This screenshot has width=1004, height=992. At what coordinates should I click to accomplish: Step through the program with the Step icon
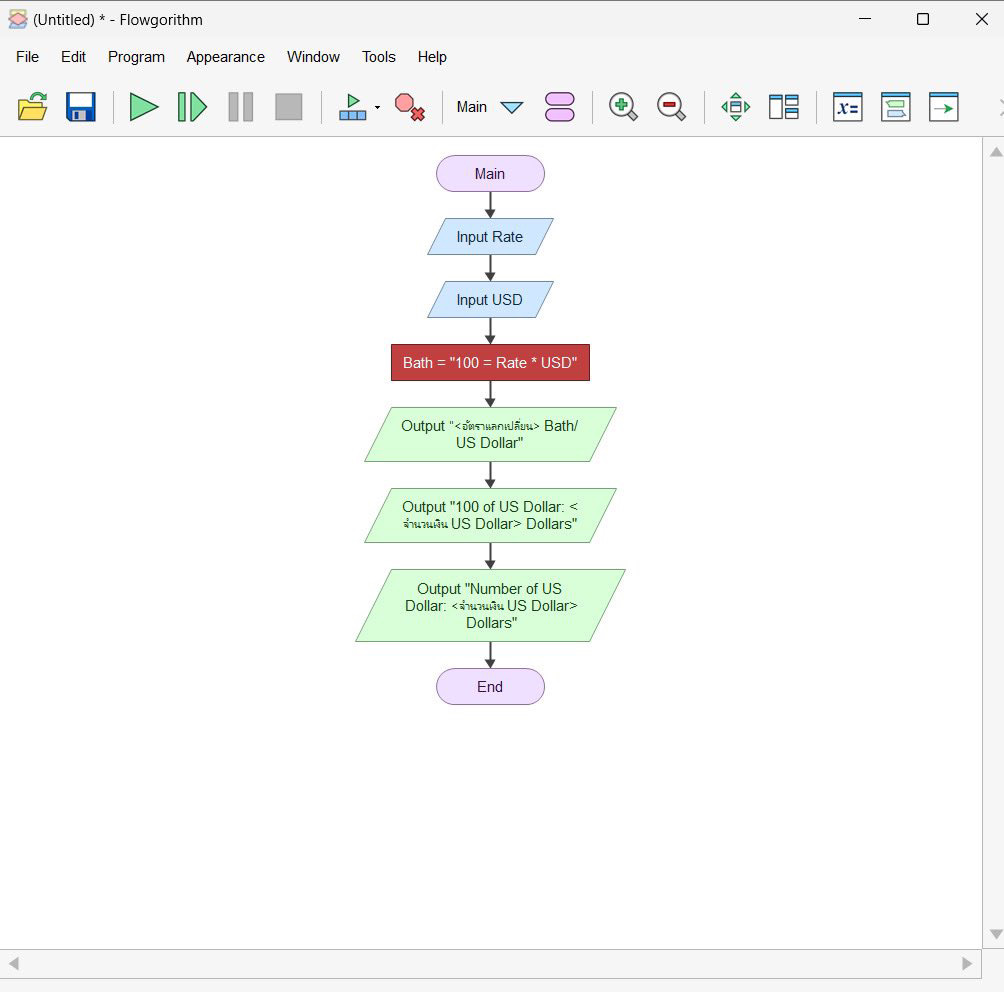tap(192, 107)
